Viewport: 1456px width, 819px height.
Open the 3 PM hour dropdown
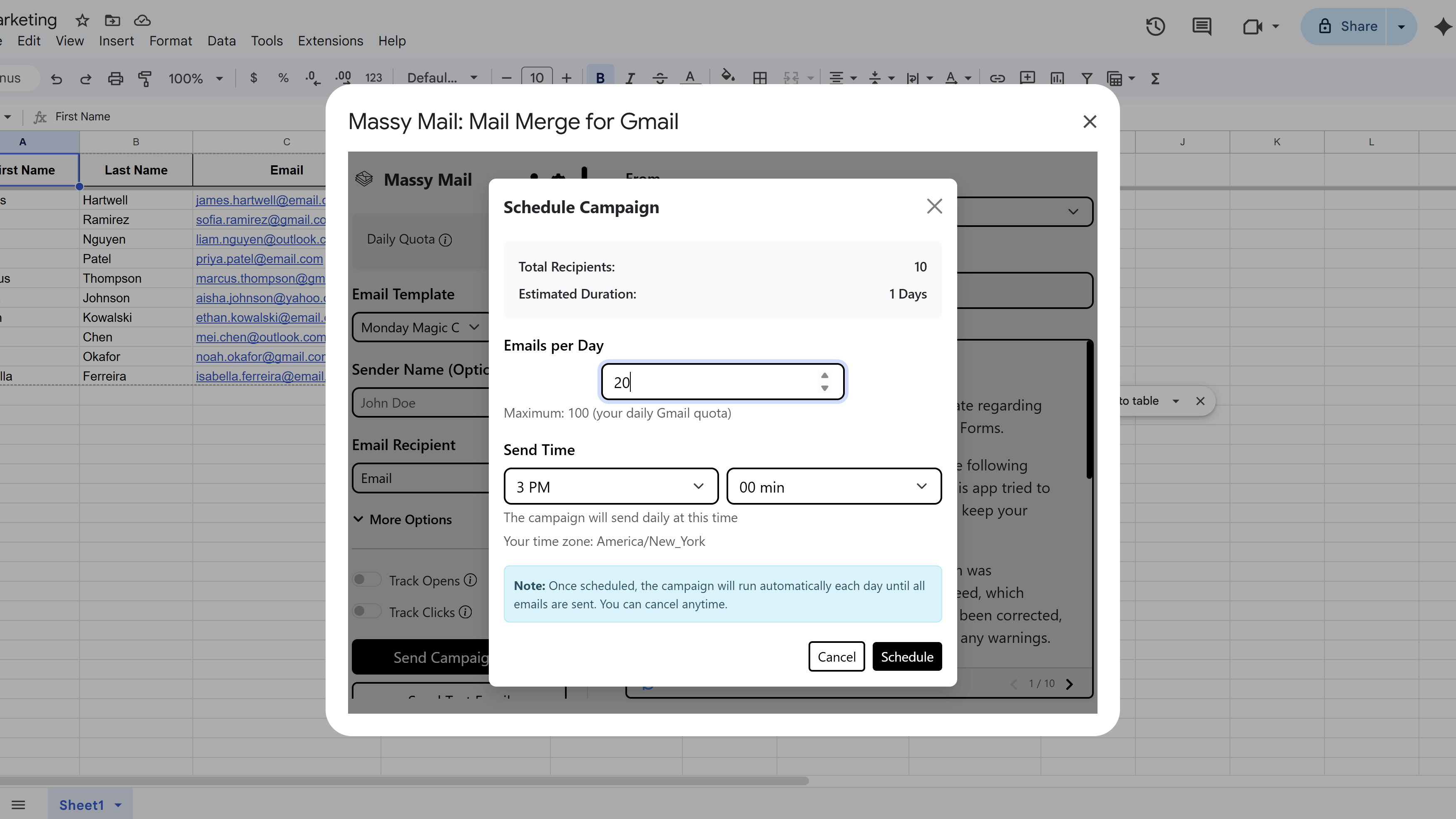(x=610, y=486)
